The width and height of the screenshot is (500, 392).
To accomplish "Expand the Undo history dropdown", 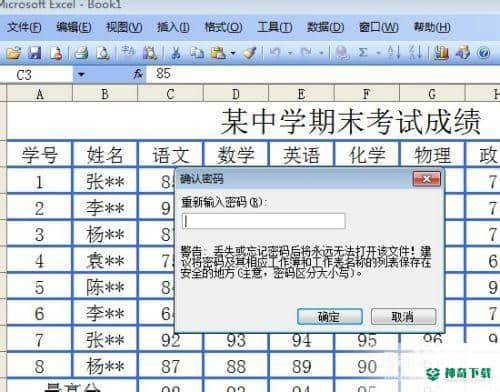I will pos(290,53).
